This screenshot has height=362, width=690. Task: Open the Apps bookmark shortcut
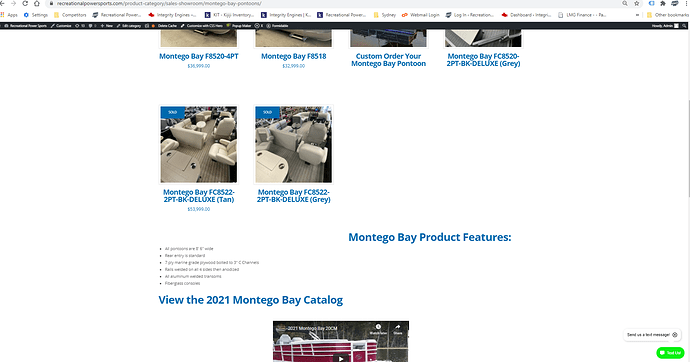click(x=9, y=15)
